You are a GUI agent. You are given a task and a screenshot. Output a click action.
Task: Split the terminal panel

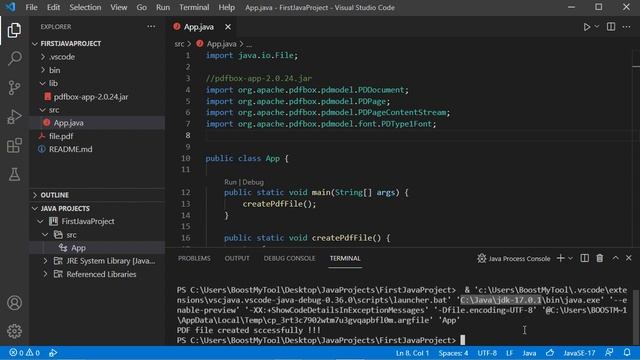[x=584, y=258]
